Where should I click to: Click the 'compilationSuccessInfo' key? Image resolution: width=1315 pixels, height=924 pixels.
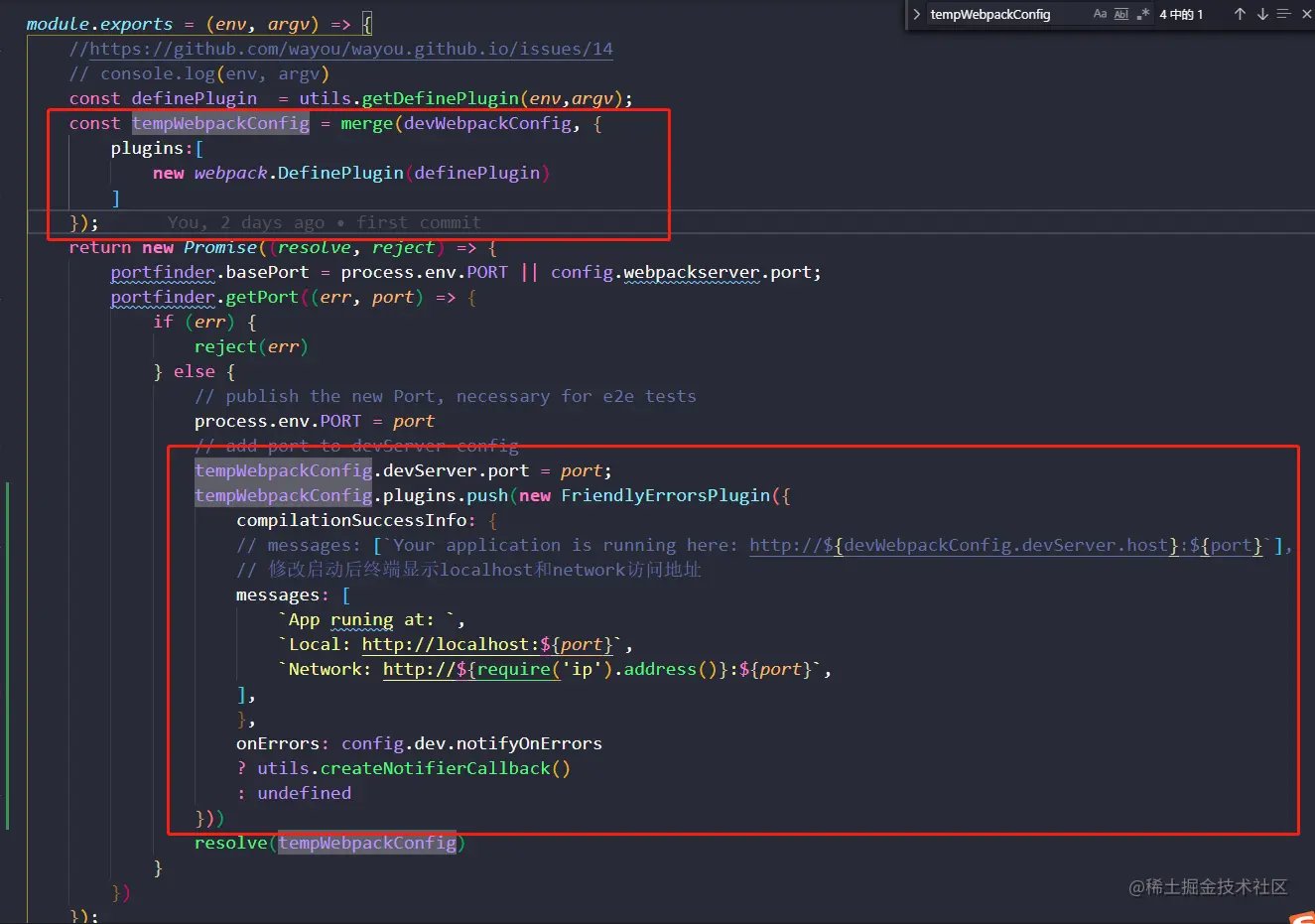(351, 520)
